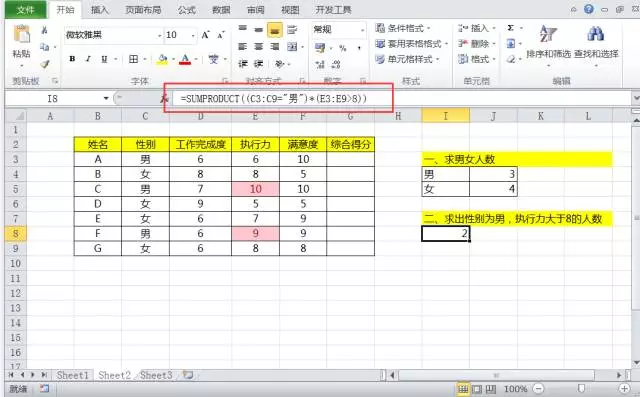Click the percent style icon
The height and width of the screenshot is (397, 640).
click(342, 48)
